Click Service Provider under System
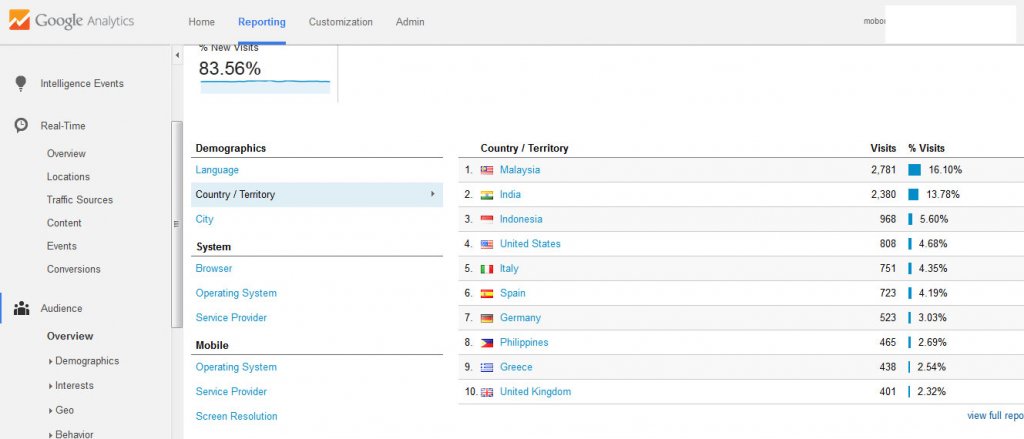The width and height of the screenshot is (1024, 439). tap(231, 318)
